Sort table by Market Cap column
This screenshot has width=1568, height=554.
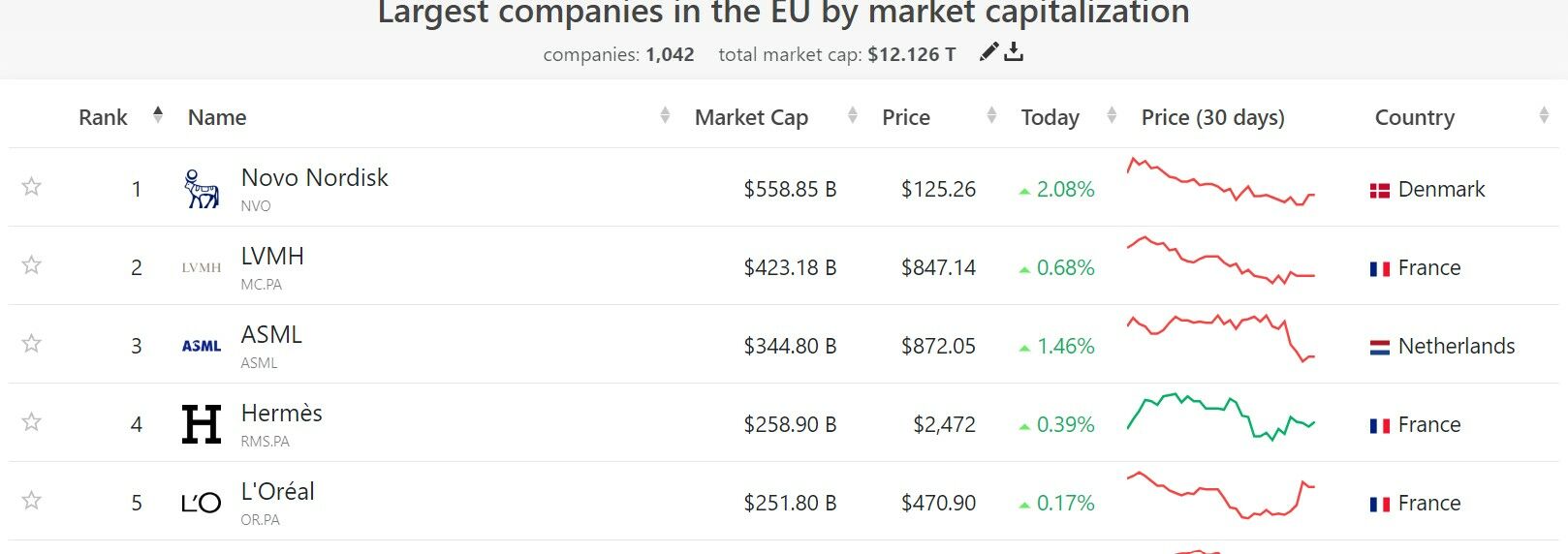(x=853, y=116)
